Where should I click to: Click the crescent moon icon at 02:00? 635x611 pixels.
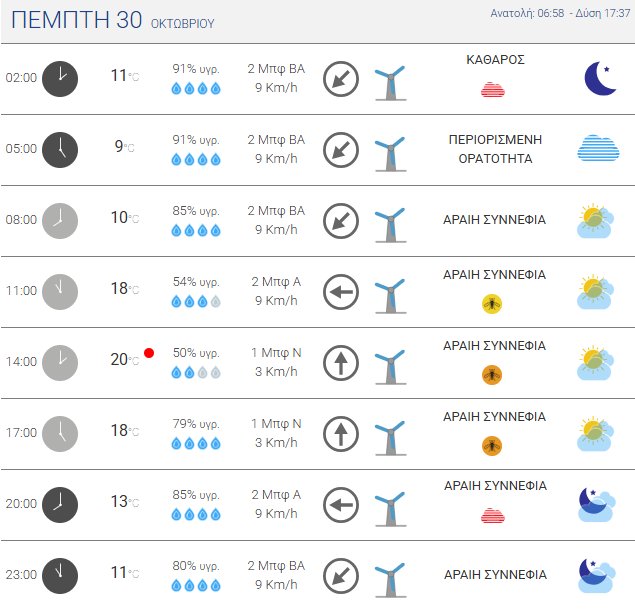pos(600,78)
